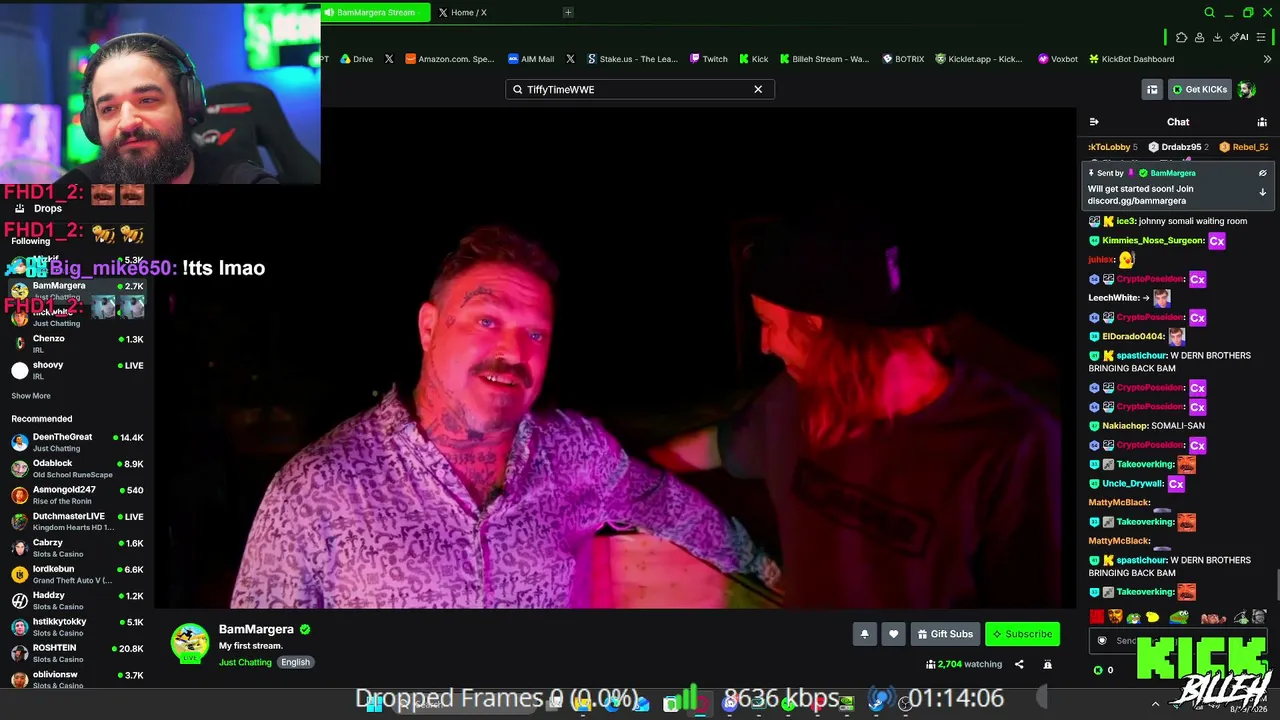This screenshot has height=720, width=1280.
Task: Open Cabrzy recommended channel
Action: coord(77,548)
